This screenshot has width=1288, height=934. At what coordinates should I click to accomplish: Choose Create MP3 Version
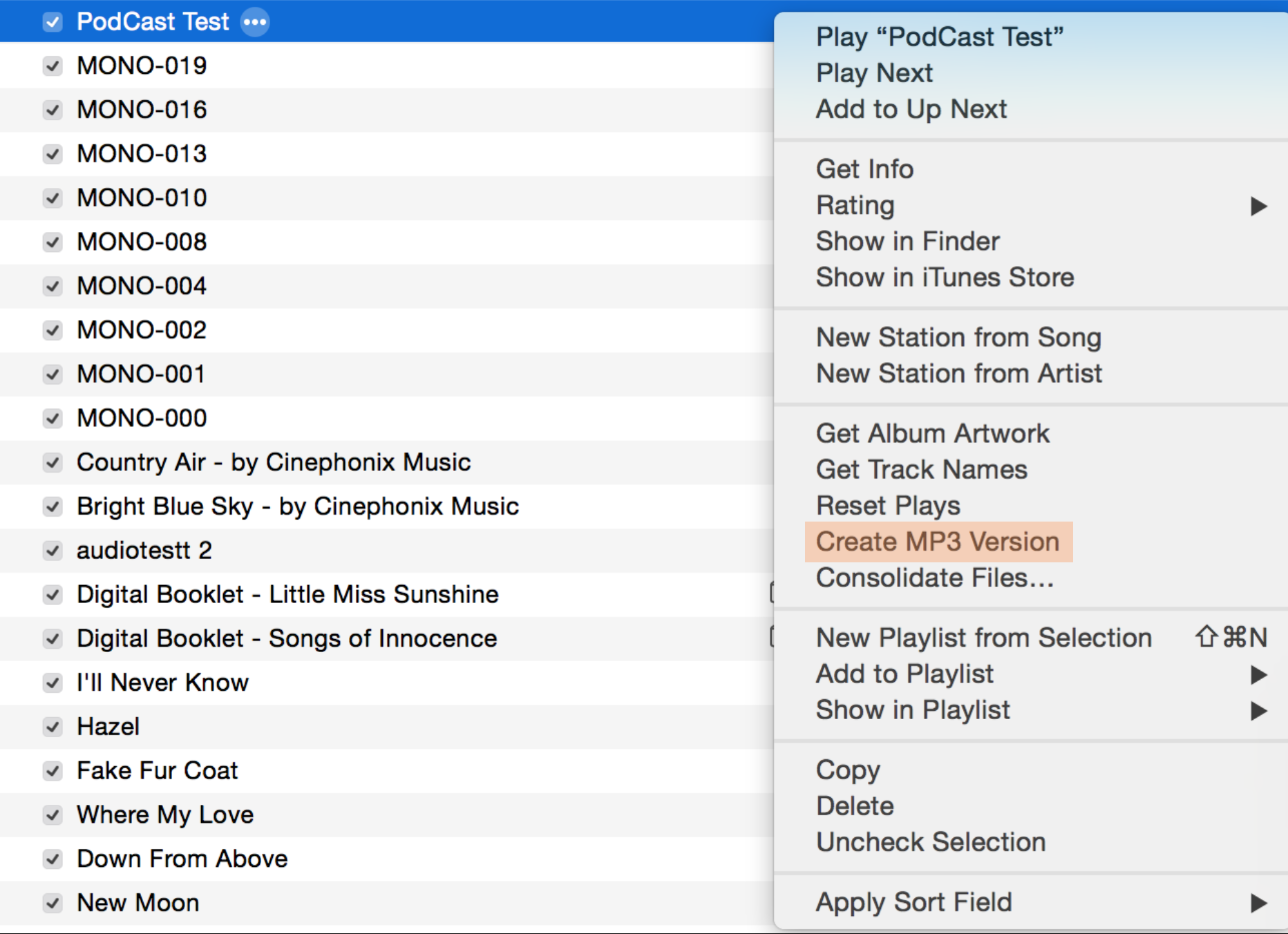tap(937, 542)
